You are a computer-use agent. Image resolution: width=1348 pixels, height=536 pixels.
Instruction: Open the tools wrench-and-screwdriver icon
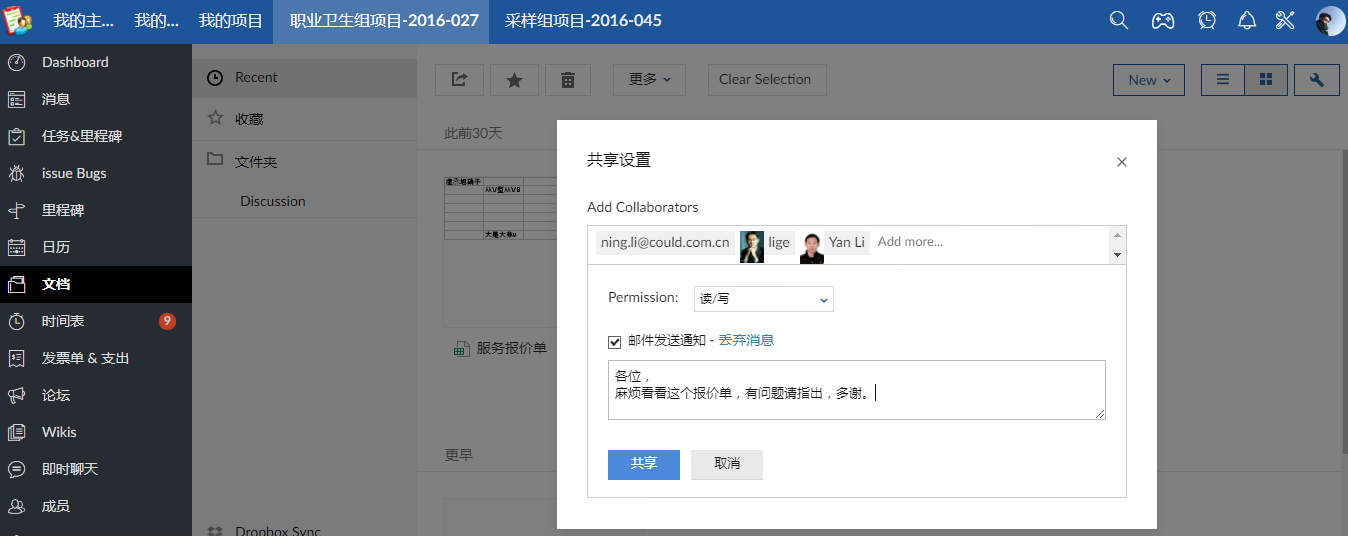coord(1285,20)
